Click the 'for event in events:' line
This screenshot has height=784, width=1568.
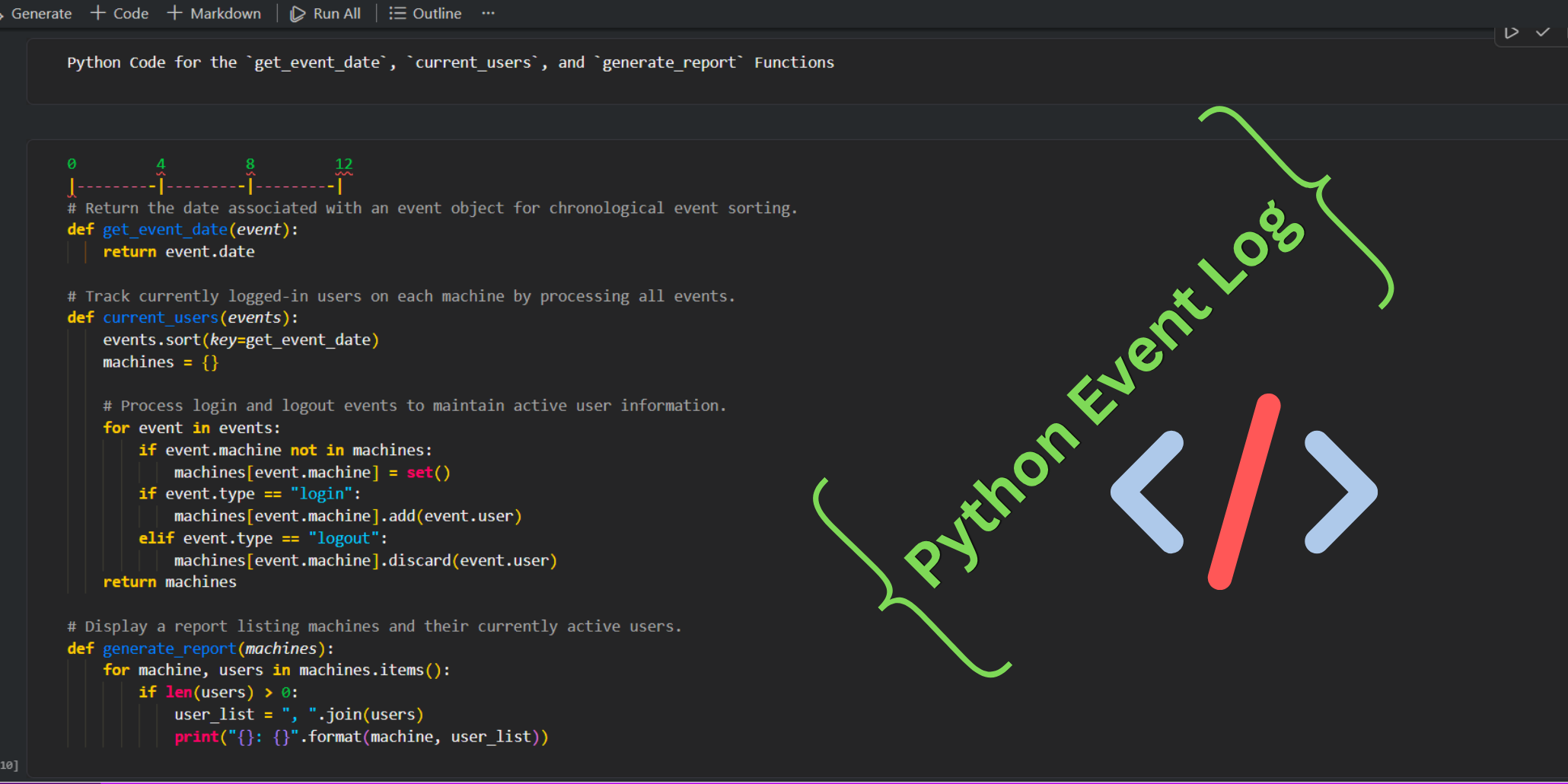[x=192, y=428]
